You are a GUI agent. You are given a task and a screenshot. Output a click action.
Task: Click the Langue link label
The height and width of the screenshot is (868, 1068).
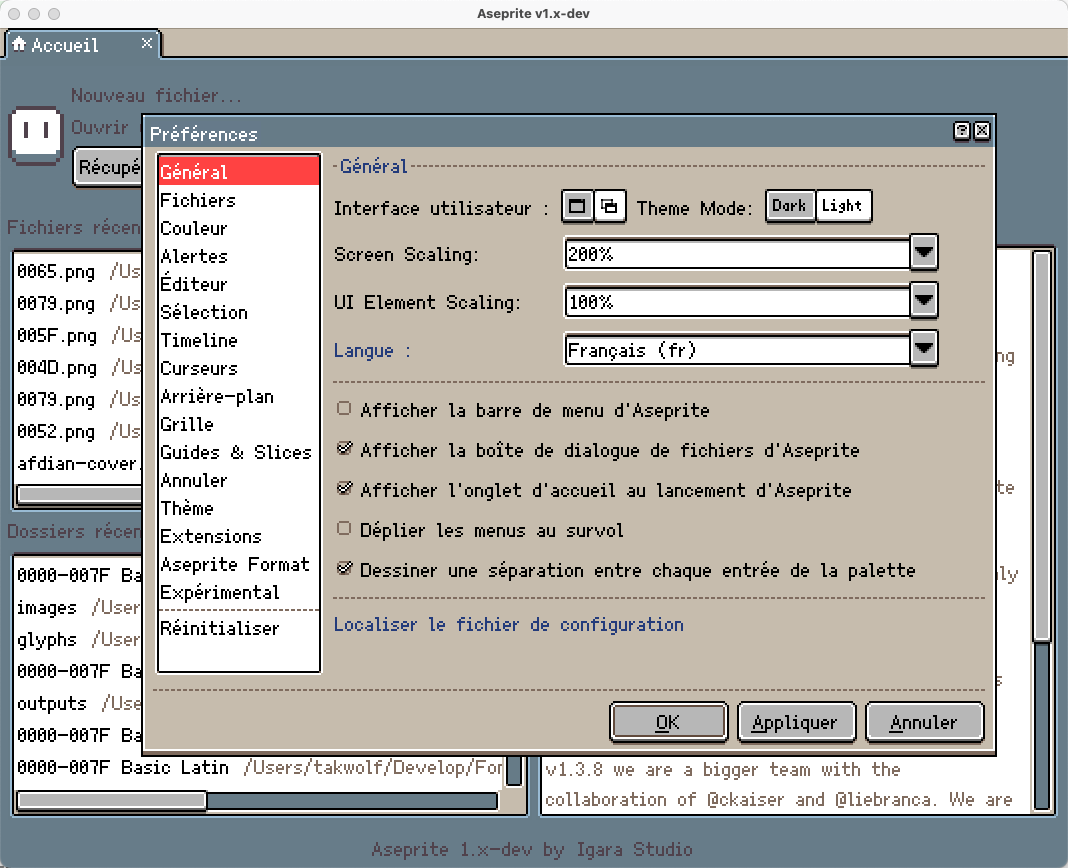(x=372, y=350)
